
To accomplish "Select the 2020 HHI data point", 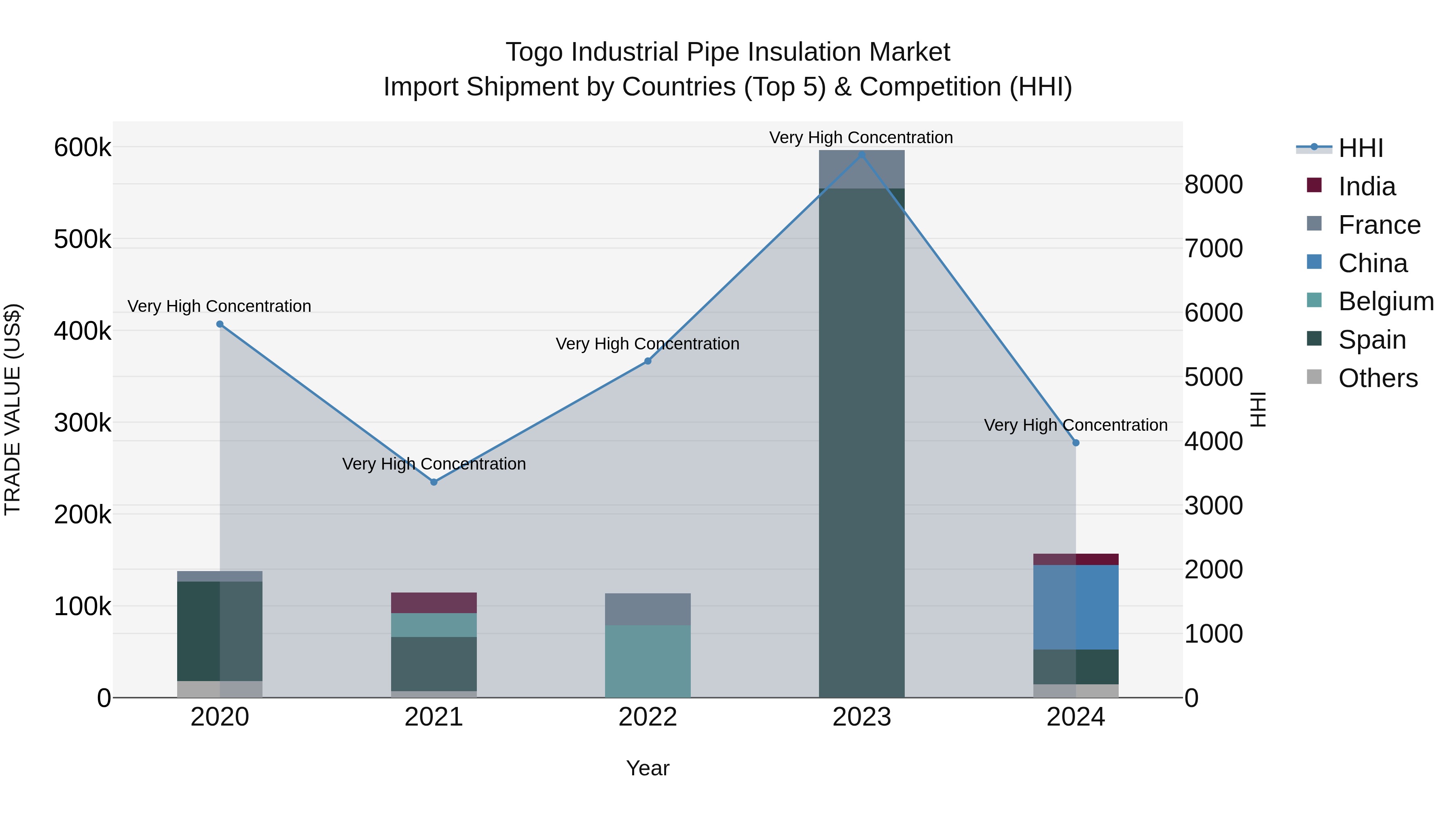I will (x=220, y=324).
